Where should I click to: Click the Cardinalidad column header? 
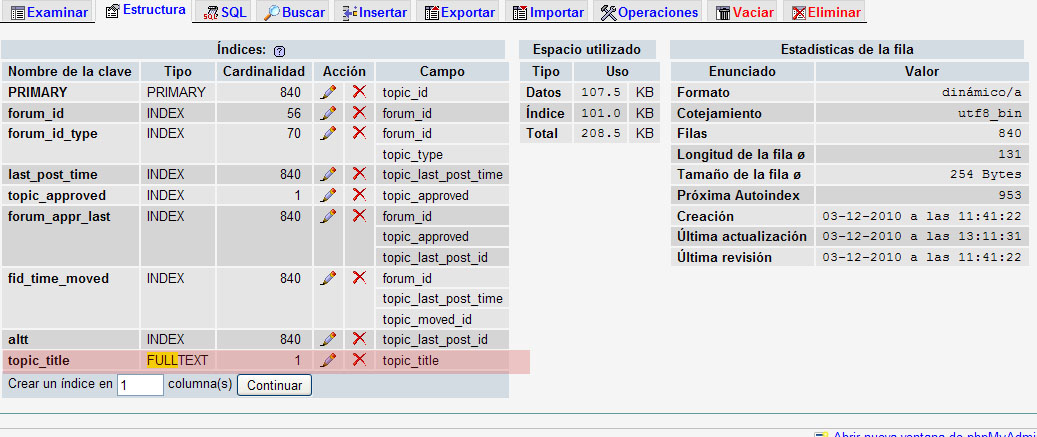(265, 71)
